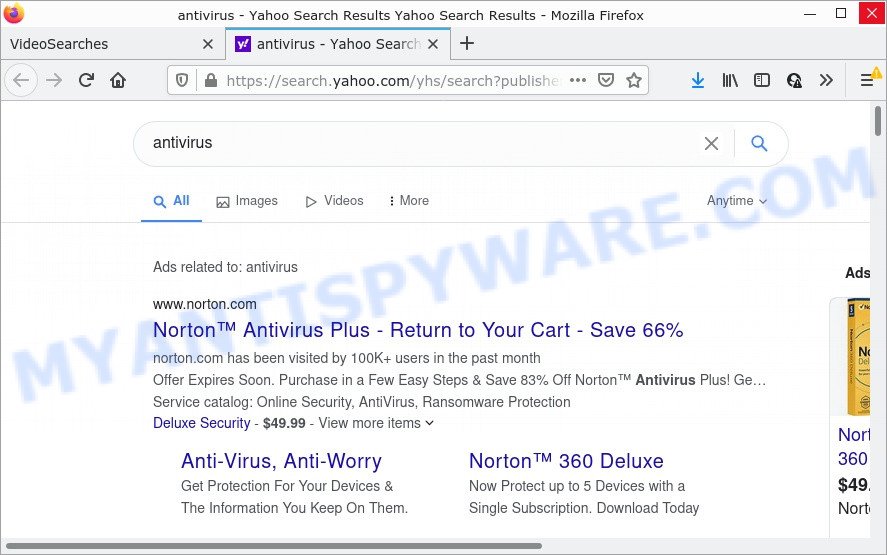Open Norton 360 Deluxe link

pos(566,461)
